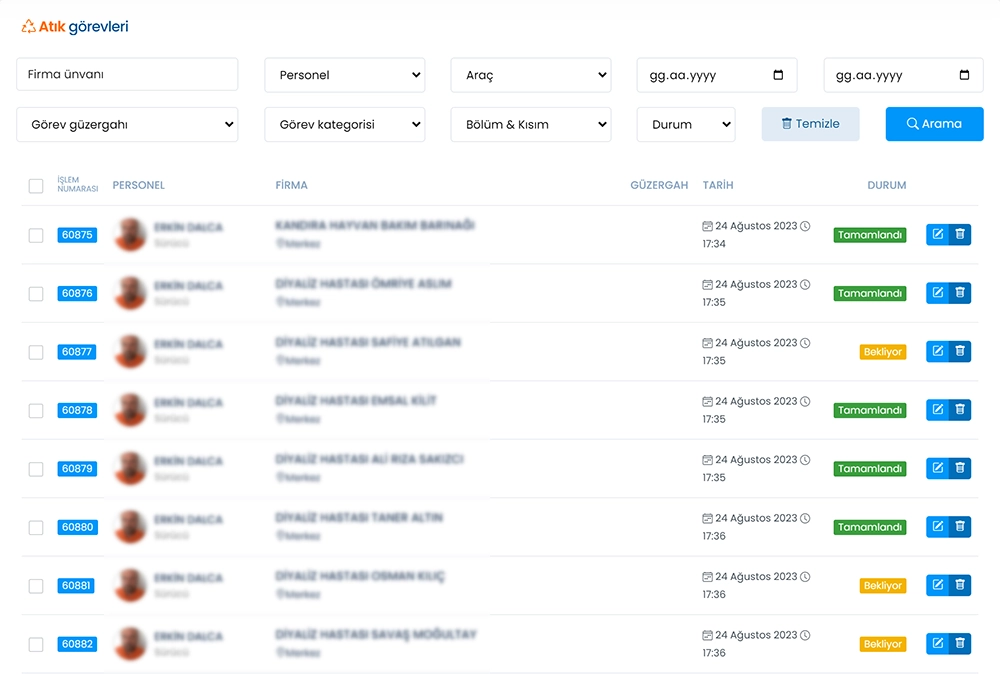Open calendar picker in second date field
The image size is (1000, 674).
[x=964, y=75]
